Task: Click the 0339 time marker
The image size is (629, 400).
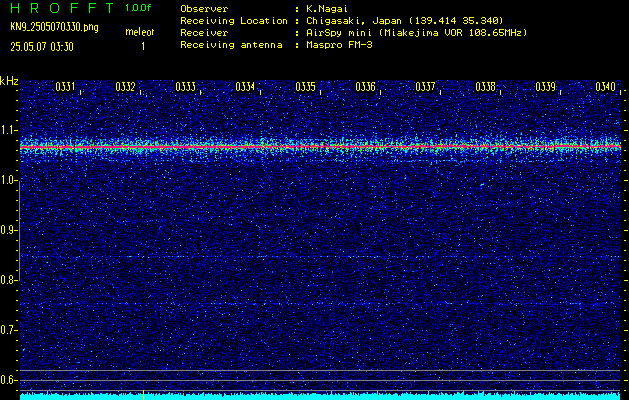Action: point(546,87)
